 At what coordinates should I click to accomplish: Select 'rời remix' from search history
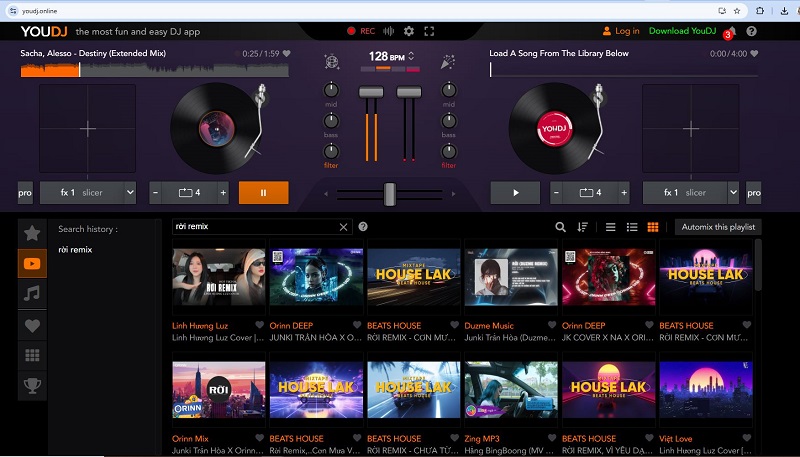75,249
